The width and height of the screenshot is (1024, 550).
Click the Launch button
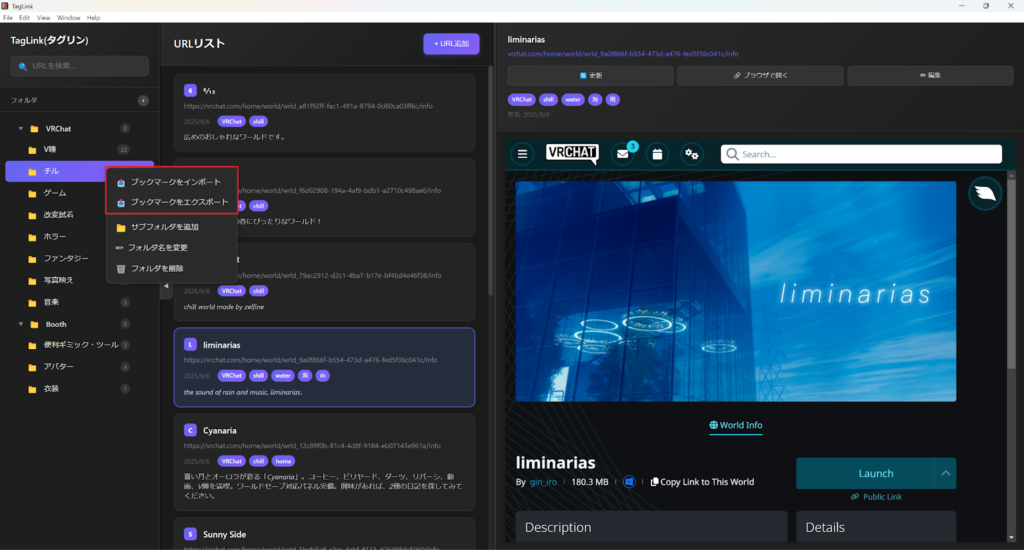coord(865,474)
